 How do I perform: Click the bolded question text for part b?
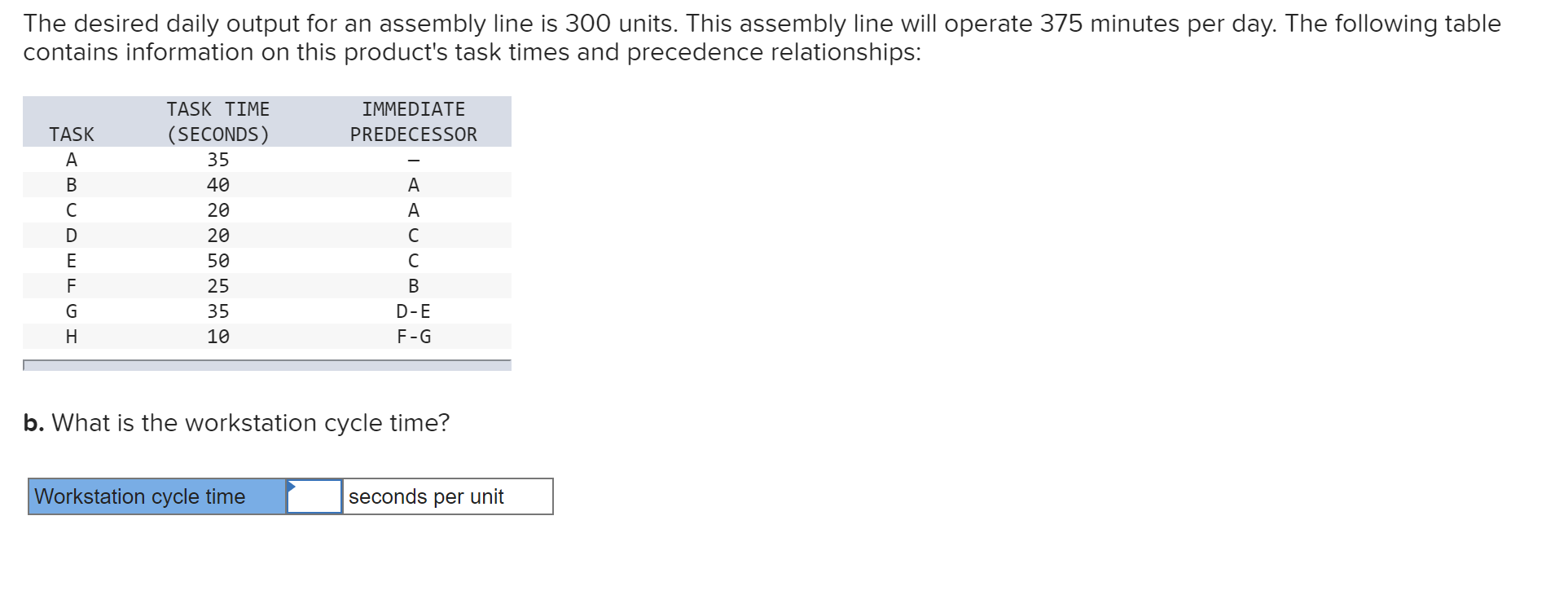pos(236,422)
